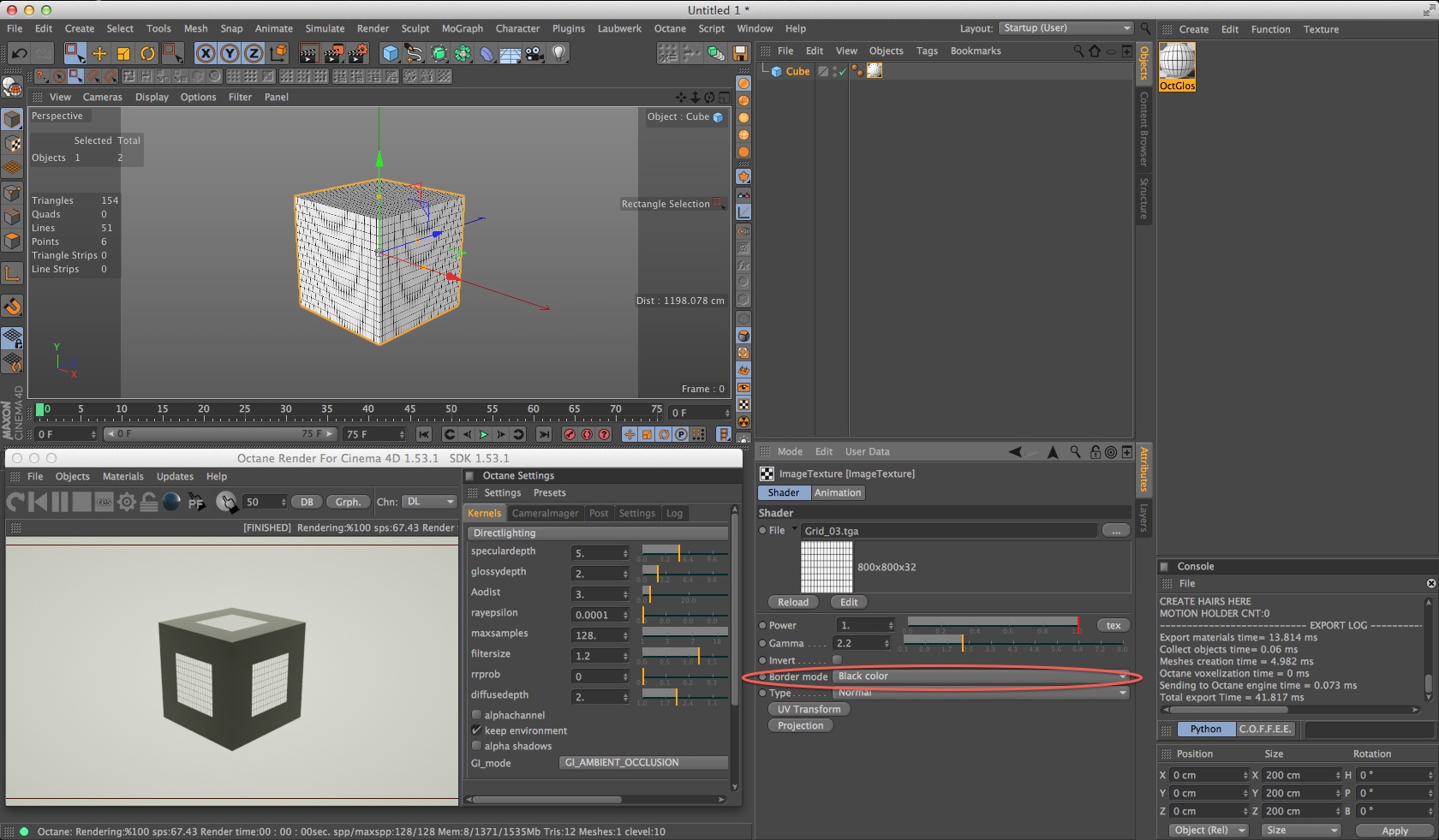
Task: Enable the Invert checkbox
Action: point(837,660)
